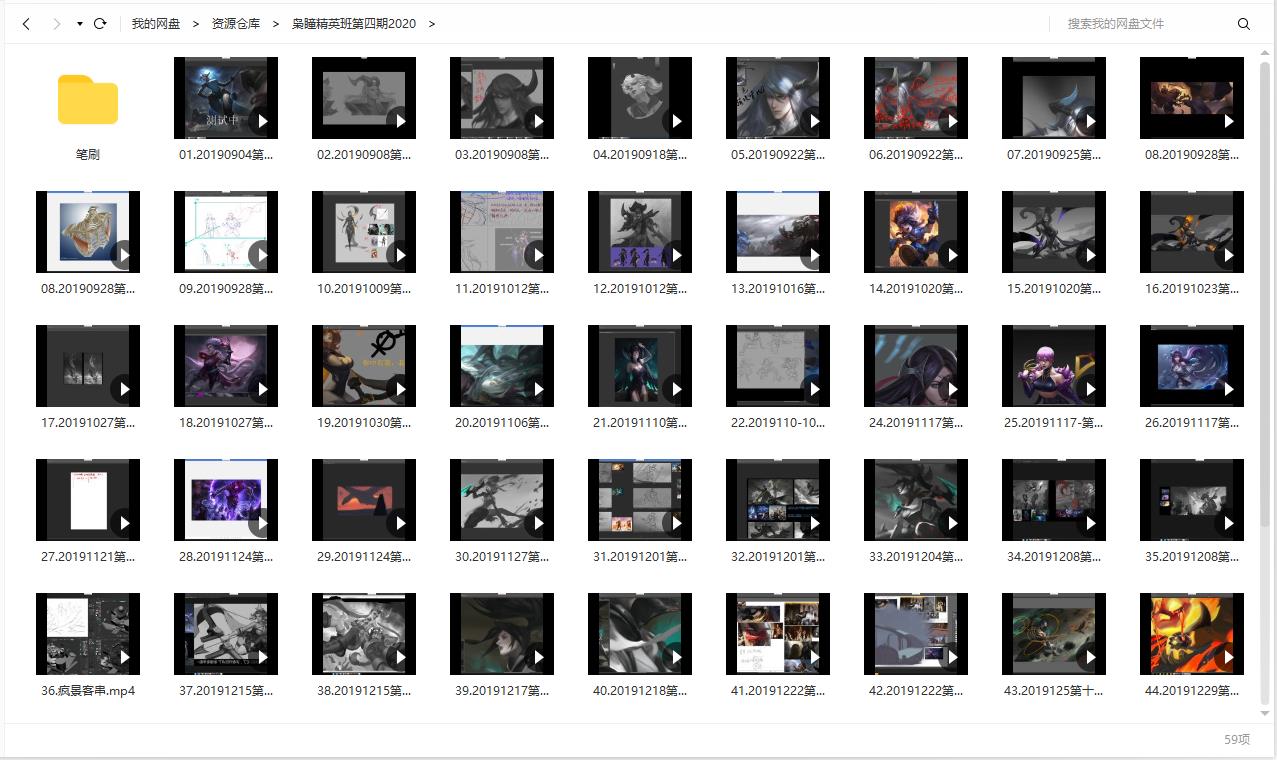This screenshot has width=1277, height=760.
Task: Hit play icon on 36.疯景客串.mp4
Action: [x=124, y=657]
